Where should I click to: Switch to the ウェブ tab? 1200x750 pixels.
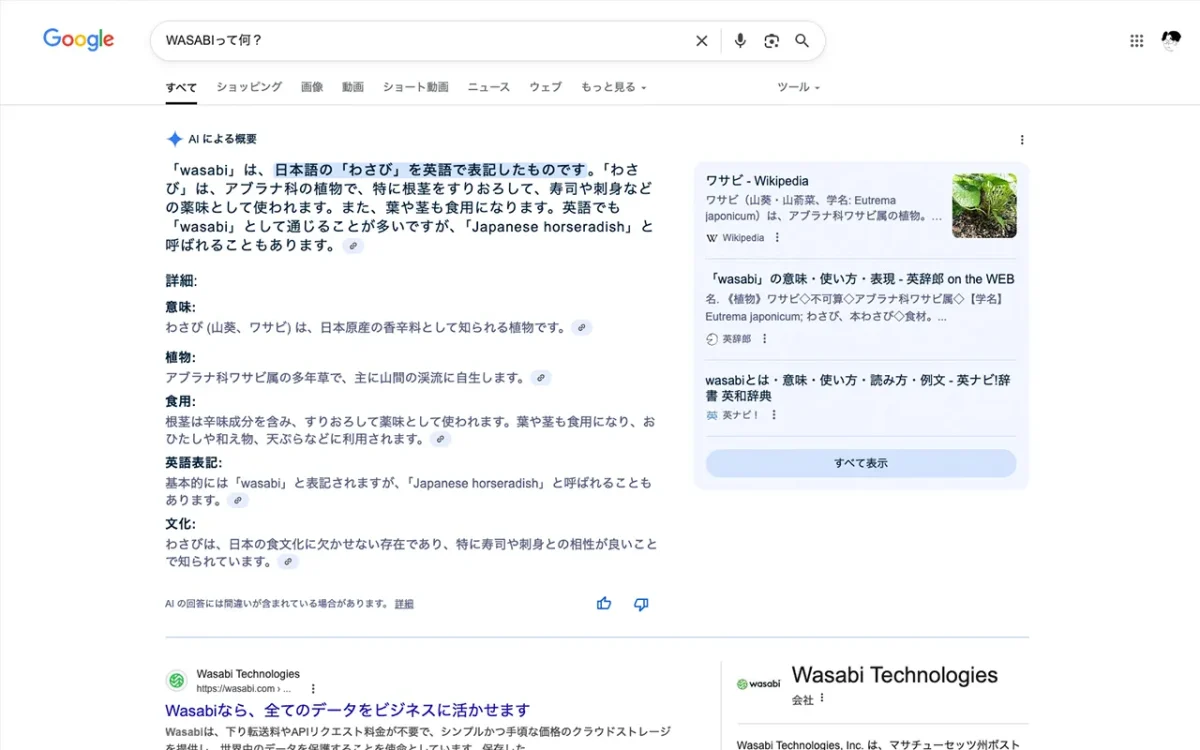pyautogui.click(x=545, y=87)
